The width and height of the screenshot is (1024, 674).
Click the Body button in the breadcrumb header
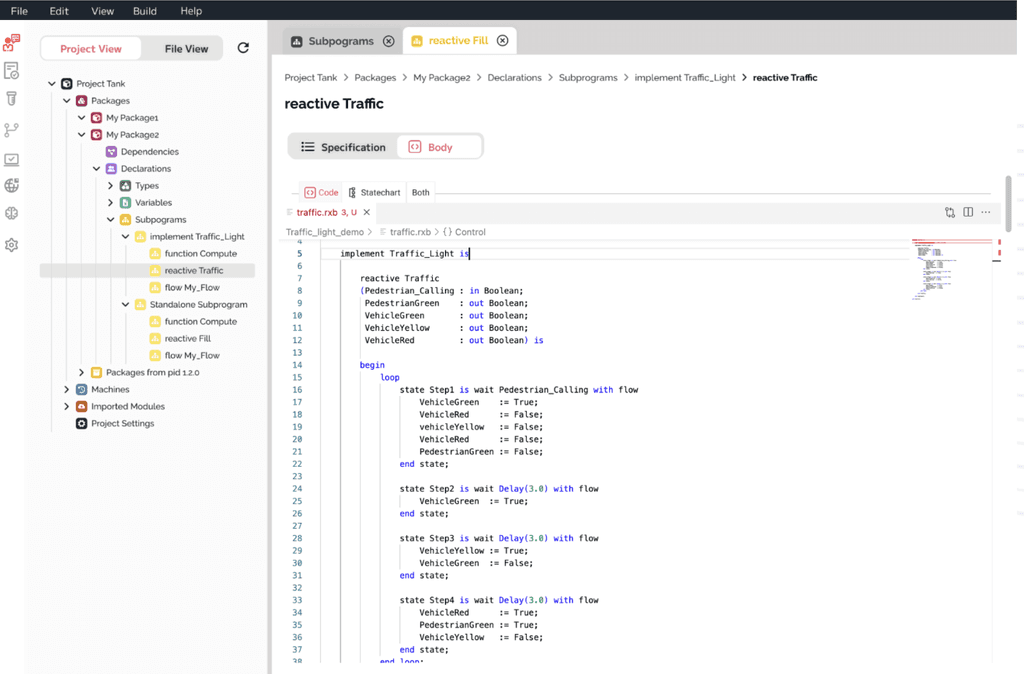click(x=439, y=145)
